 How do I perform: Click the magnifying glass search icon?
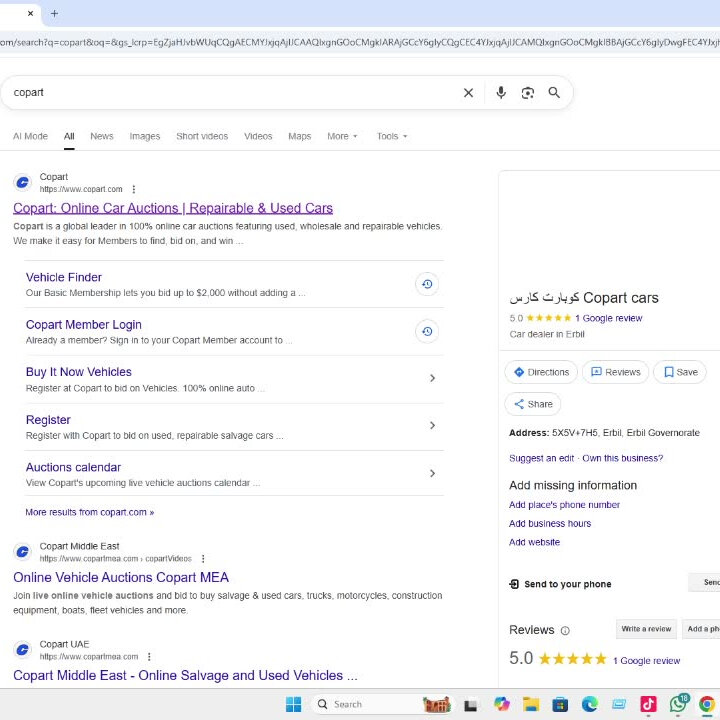(554, 93)
